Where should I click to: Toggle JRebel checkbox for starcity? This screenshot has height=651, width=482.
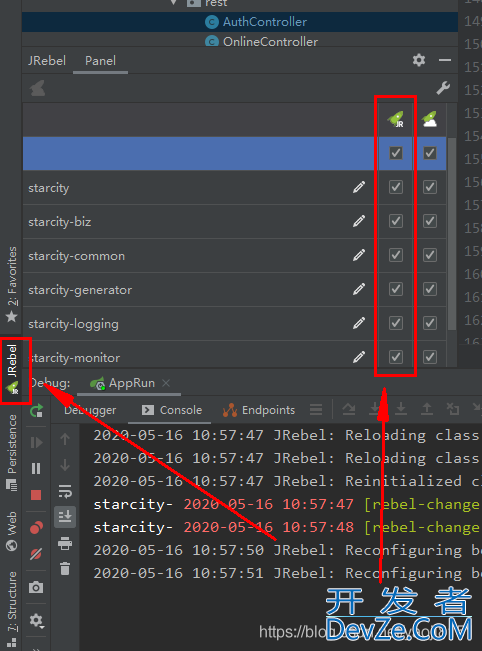point(396,187)
